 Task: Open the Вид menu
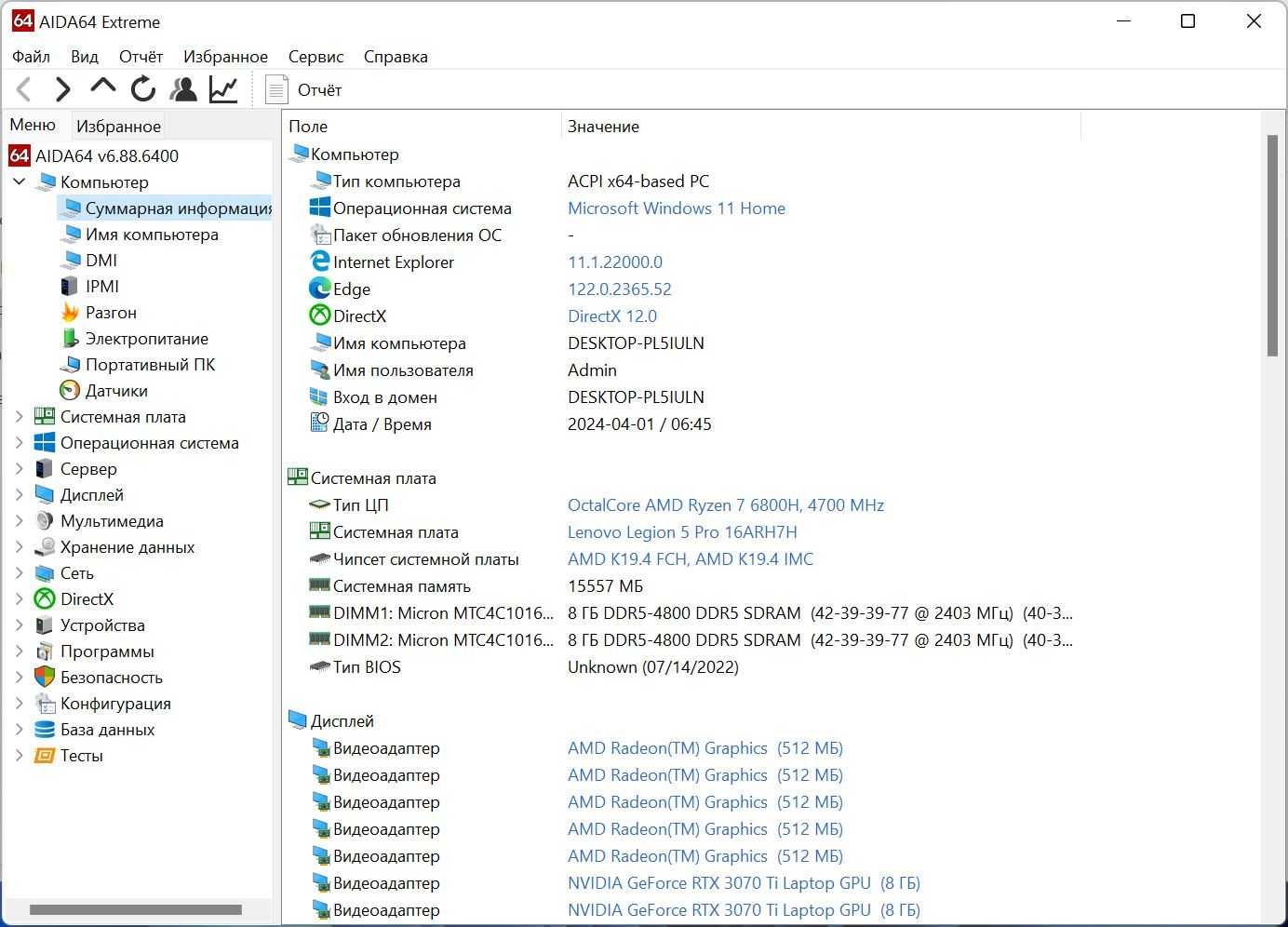pyautogui.click(x=85, y=57)
